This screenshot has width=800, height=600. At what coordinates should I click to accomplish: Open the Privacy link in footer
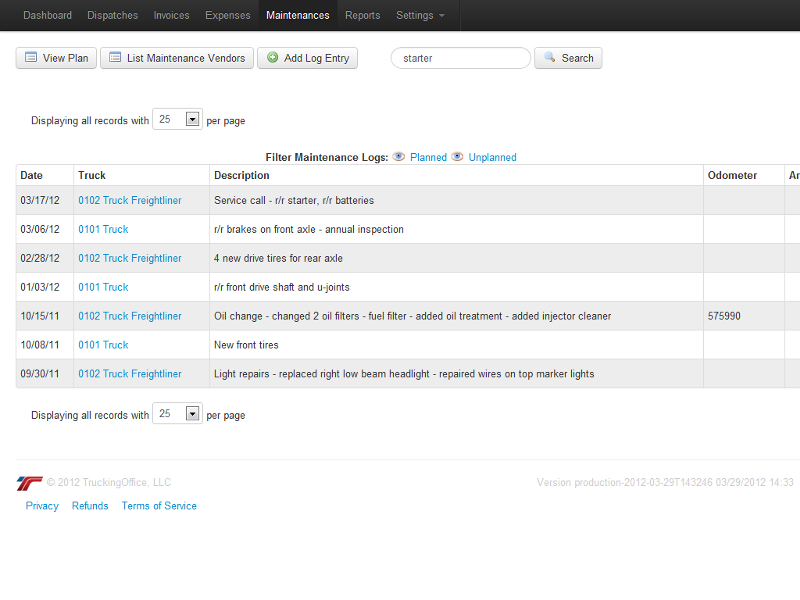coord(42,506)
